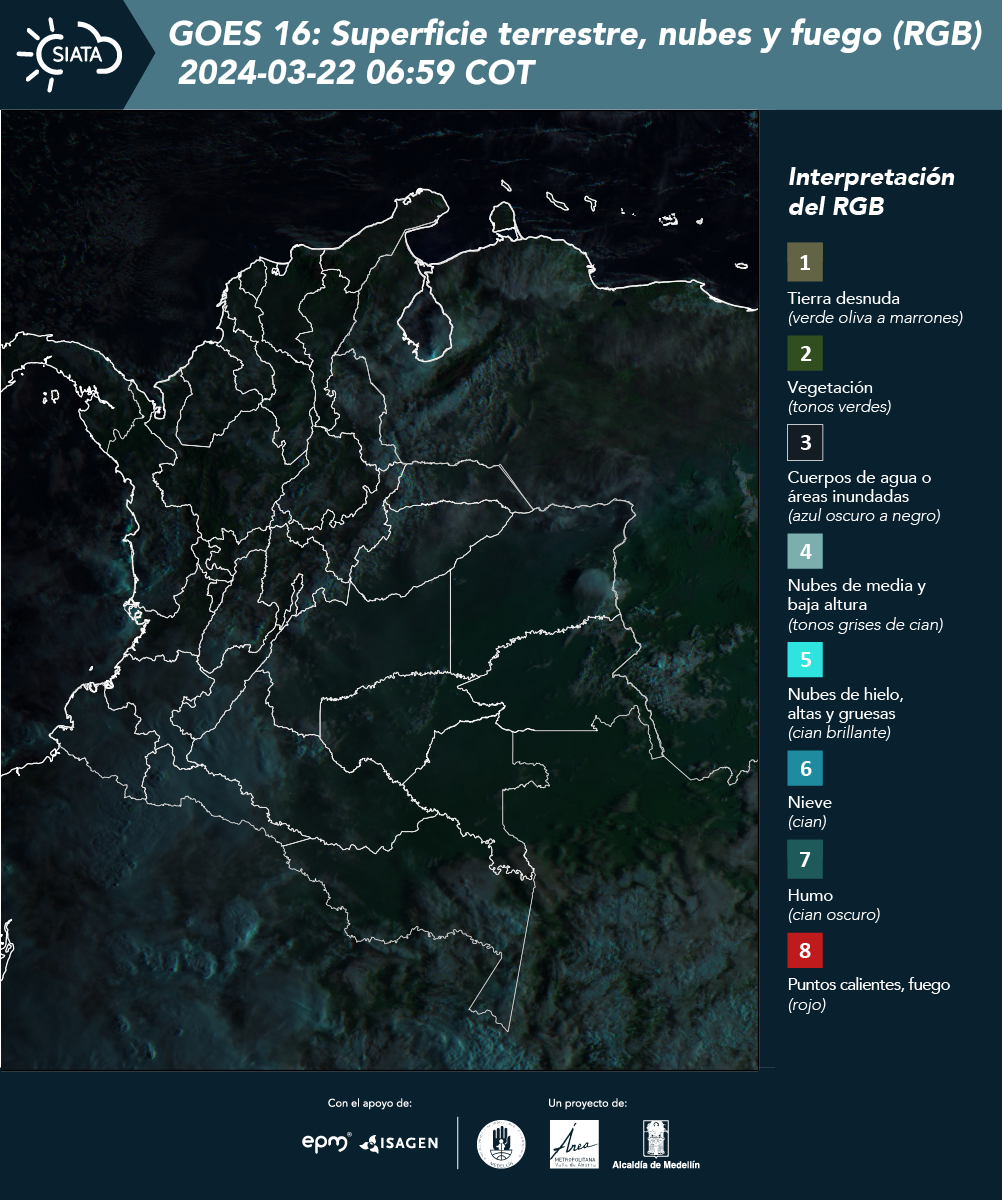Select legend swatch 7 Humo
The image size is (1002, 1200).
tap(805, 859)
